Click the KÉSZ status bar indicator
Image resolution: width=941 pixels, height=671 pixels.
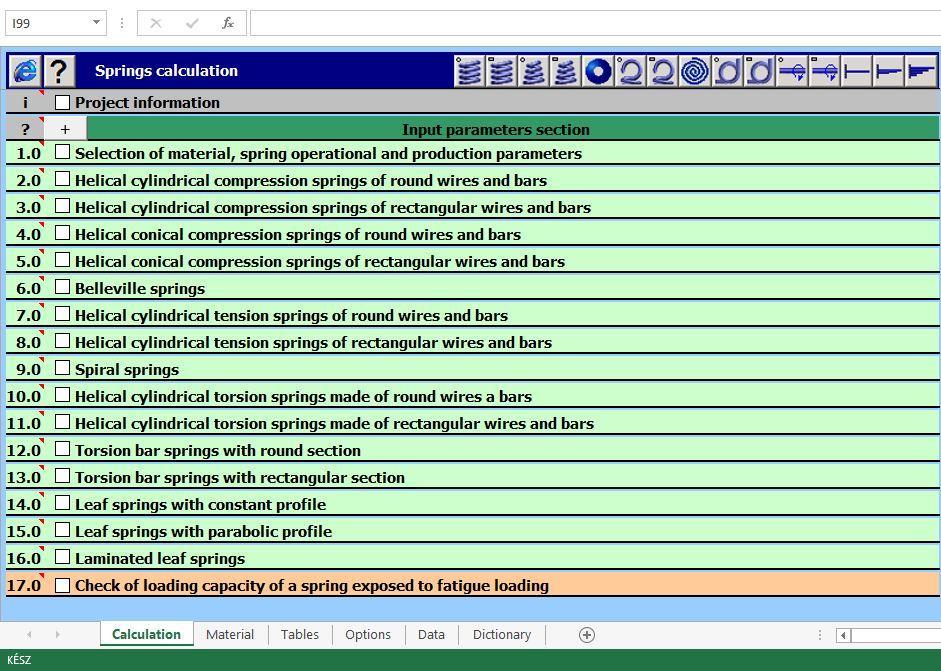[x=19, y=660]
